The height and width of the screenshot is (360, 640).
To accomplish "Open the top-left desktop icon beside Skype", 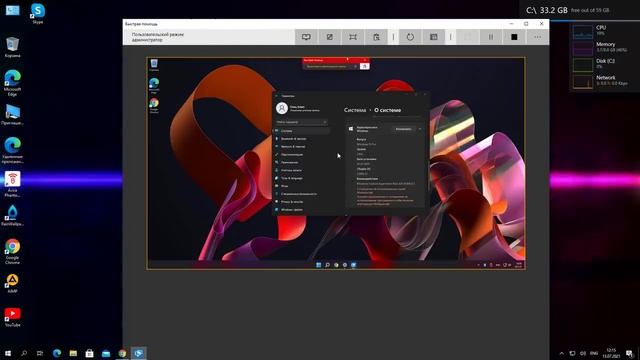I will 12,10.
